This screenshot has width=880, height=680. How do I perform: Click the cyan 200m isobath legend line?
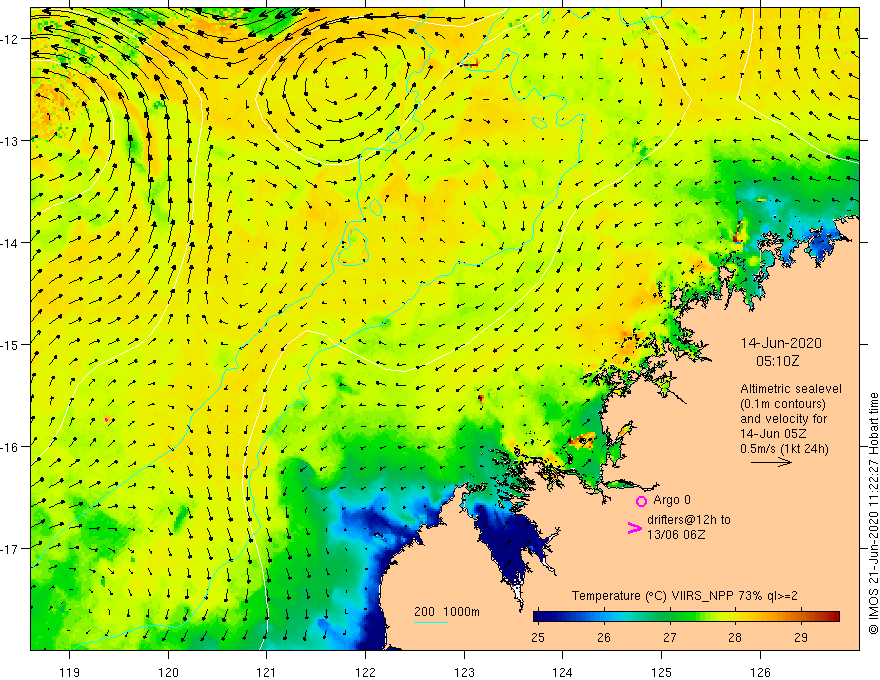coord(430,622)
